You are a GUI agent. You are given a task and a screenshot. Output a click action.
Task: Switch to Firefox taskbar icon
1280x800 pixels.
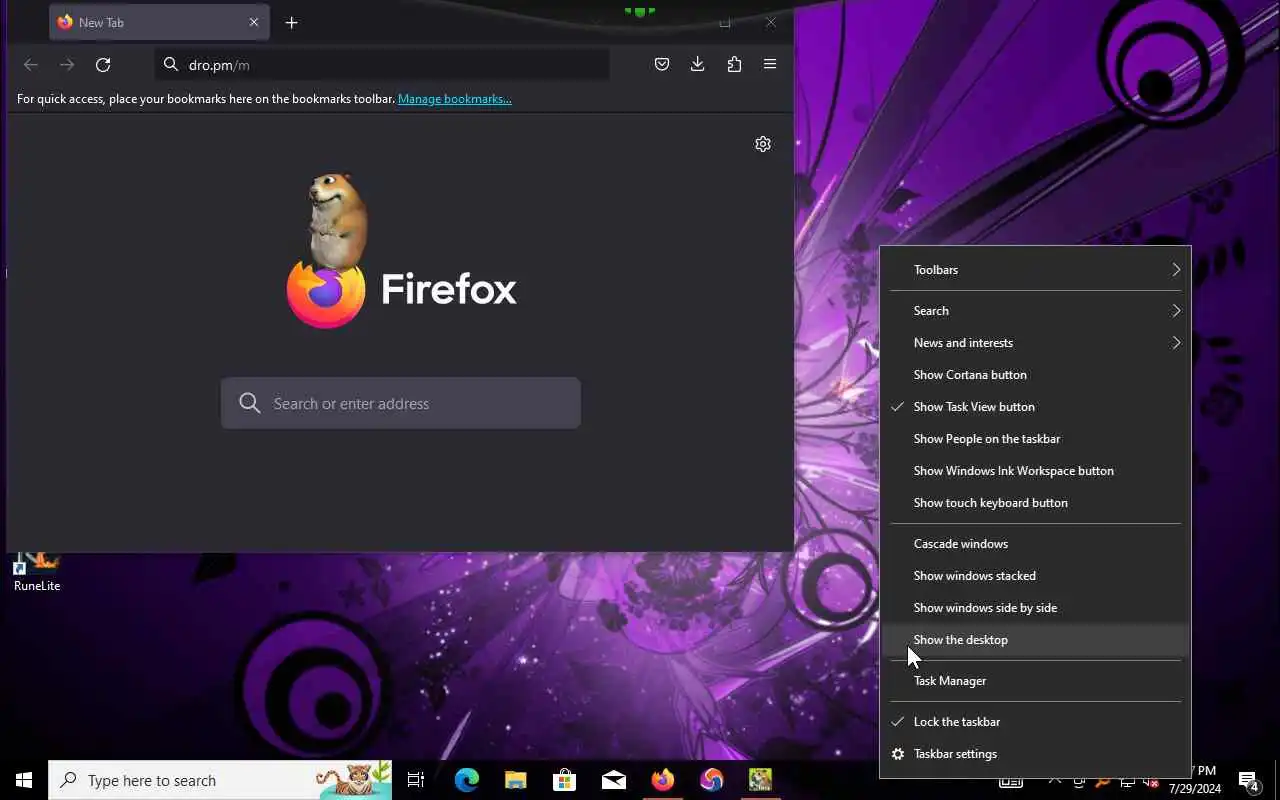pos(662,780)
